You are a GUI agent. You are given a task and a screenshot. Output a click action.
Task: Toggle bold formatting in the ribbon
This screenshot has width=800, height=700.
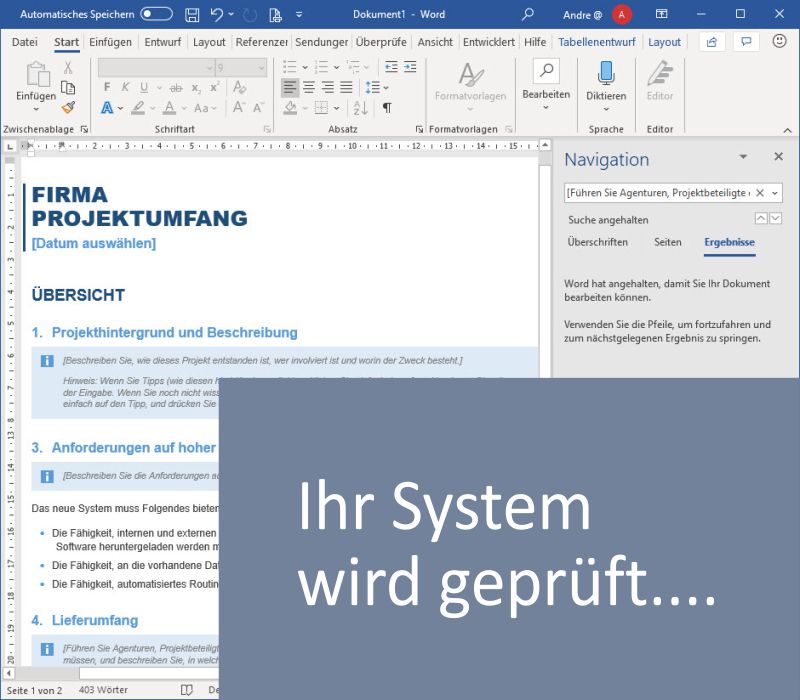pos(109,87)
